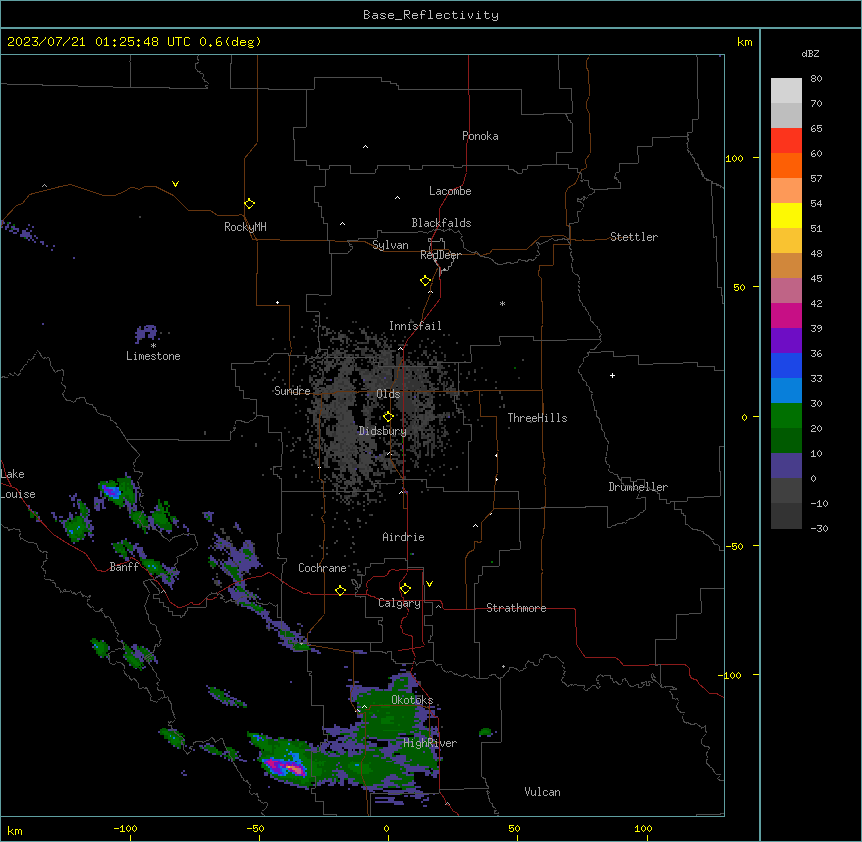
Task: Click the magenta 42 dBZ legend swatch
Action: (786, 315)
